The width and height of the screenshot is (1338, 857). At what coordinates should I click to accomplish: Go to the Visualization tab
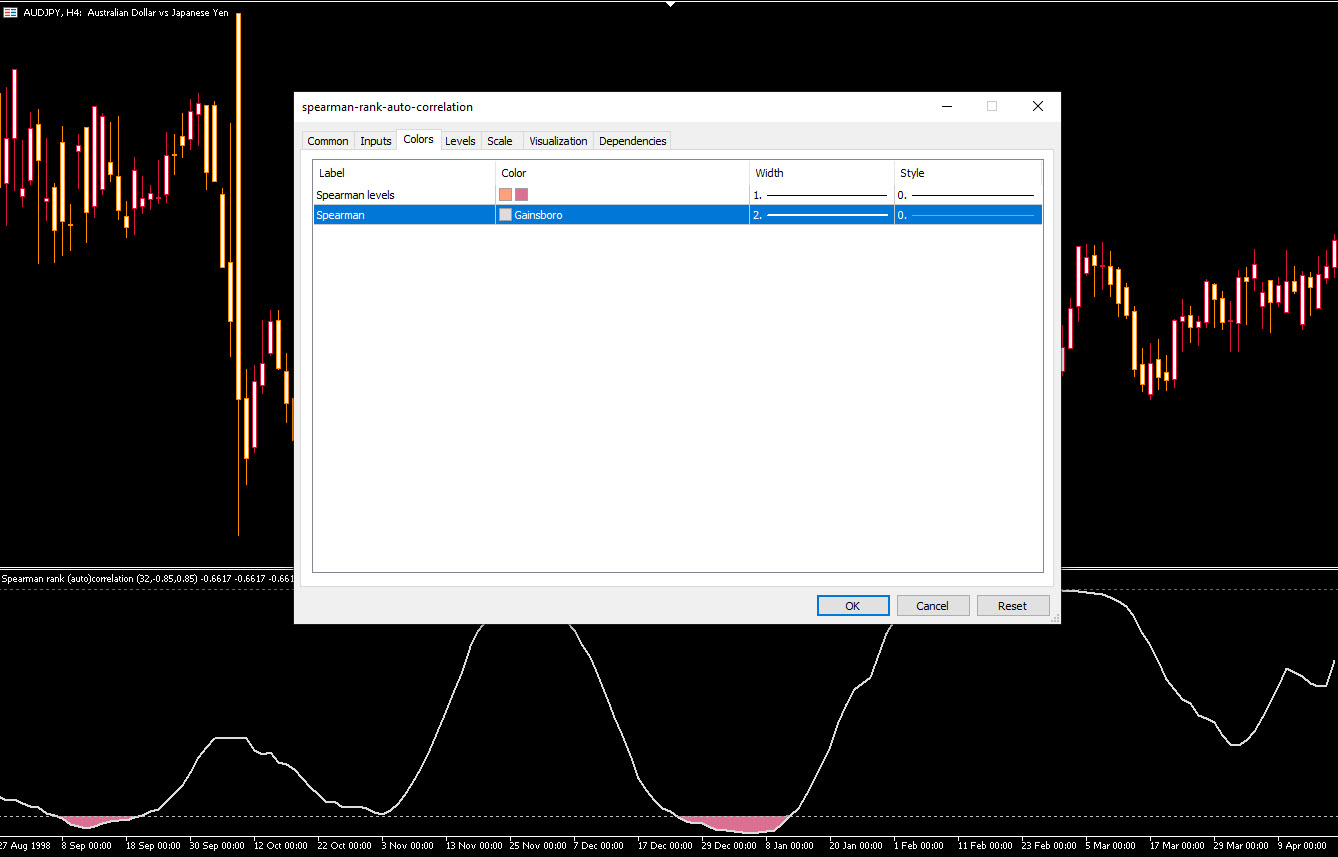[558, 141]
